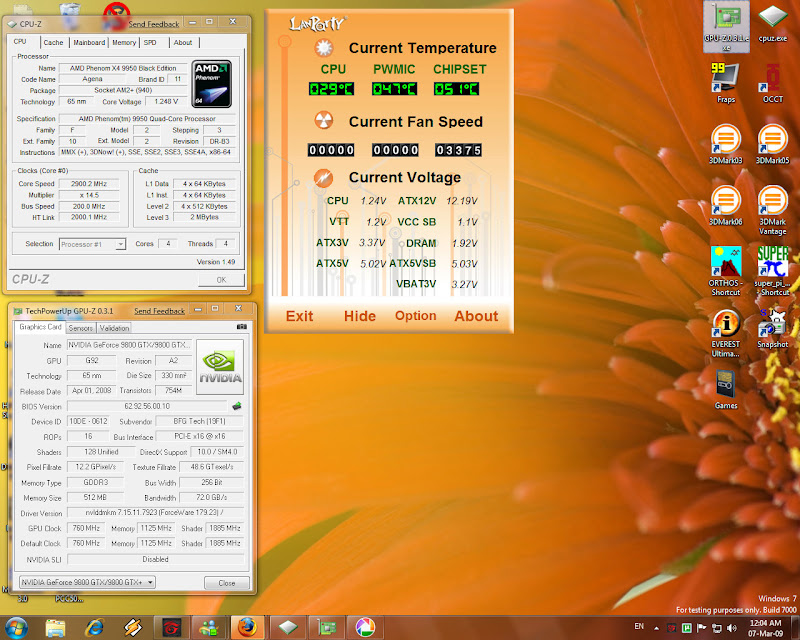
Task: Open the 3DMark03 desktop shortcut
Action: coord(726,144)
